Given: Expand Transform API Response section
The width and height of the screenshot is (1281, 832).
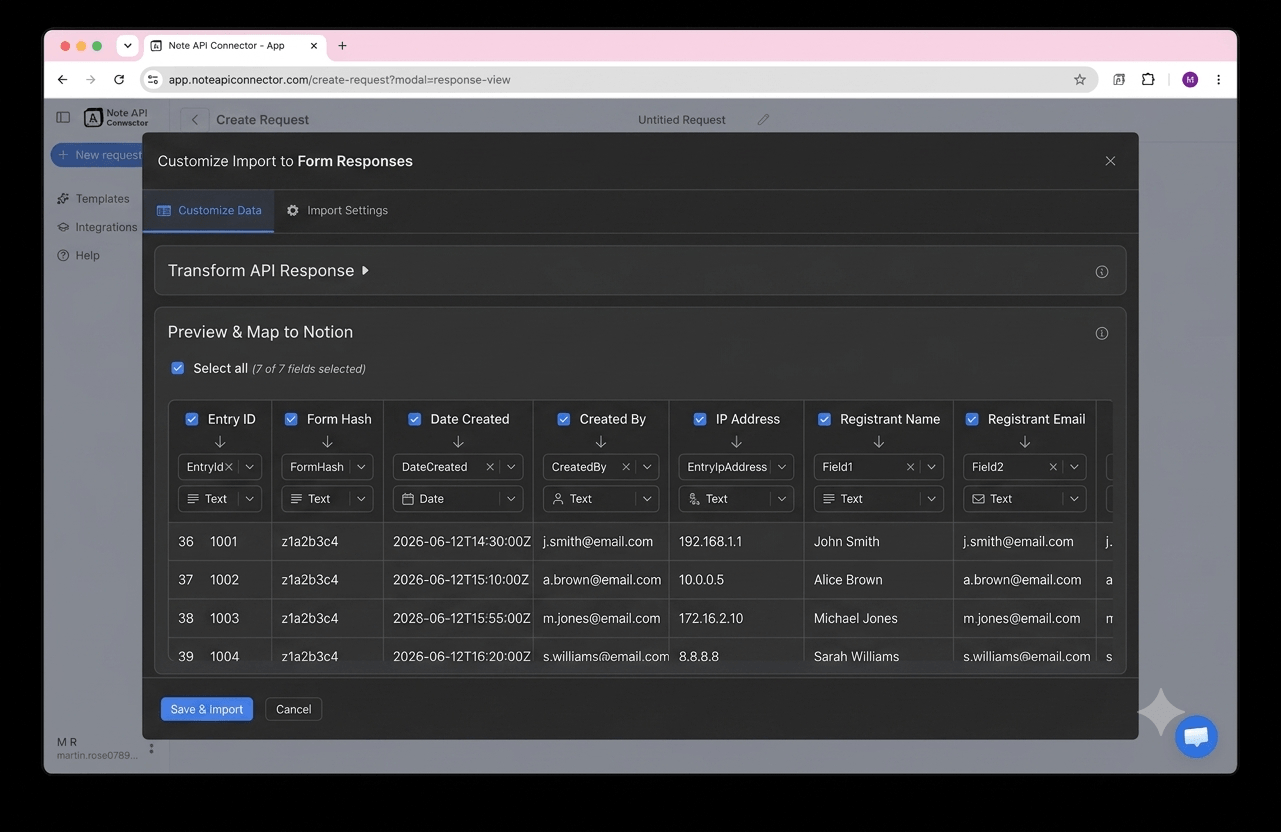Looking at the screenshot, I should [x=269, y=271].
